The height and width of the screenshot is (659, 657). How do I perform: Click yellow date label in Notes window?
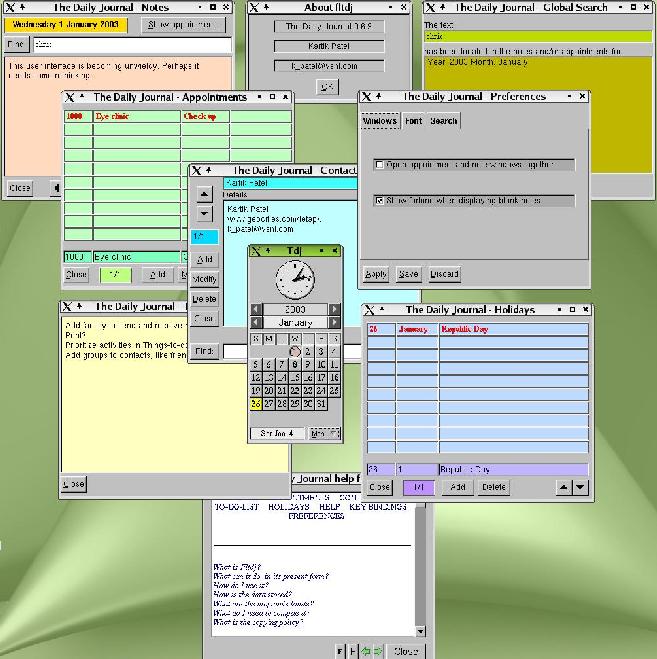click(x=64, y=24)
